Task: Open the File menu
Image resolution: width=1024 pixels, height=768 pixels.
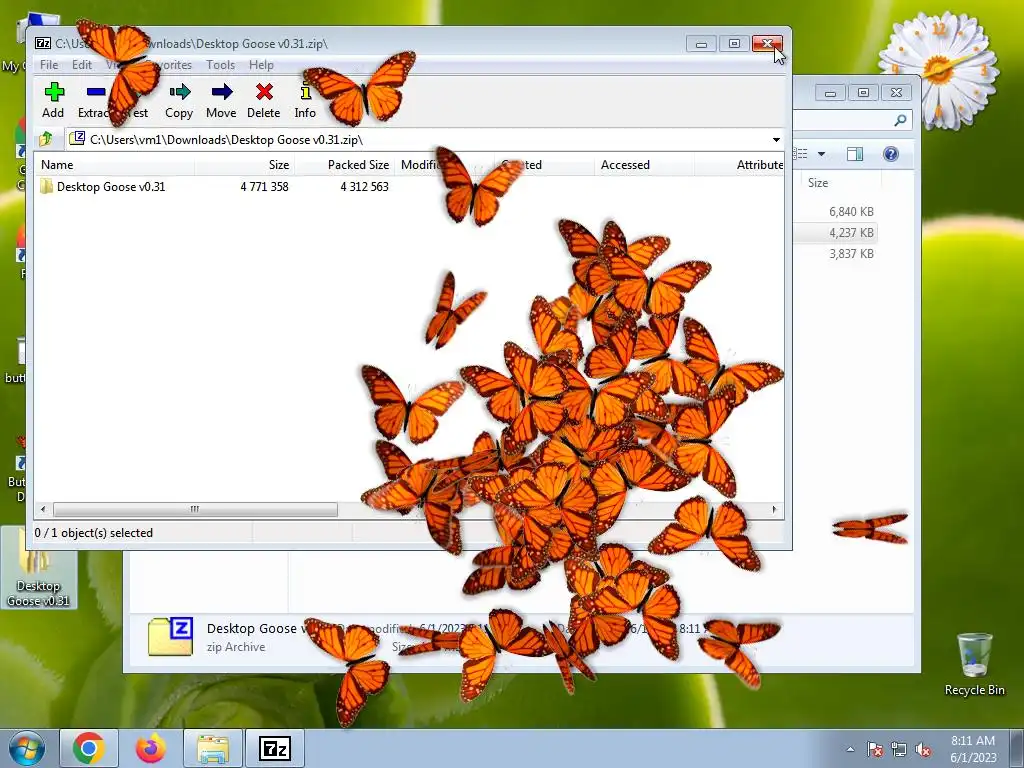Action: 49,65
